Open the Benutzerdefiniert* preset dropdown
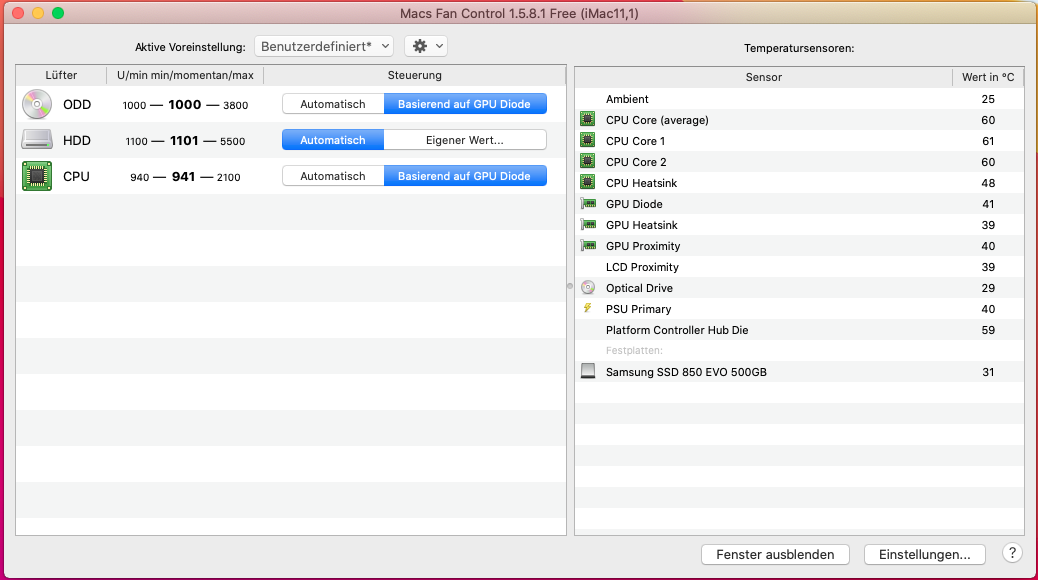 tap(324, 46)
